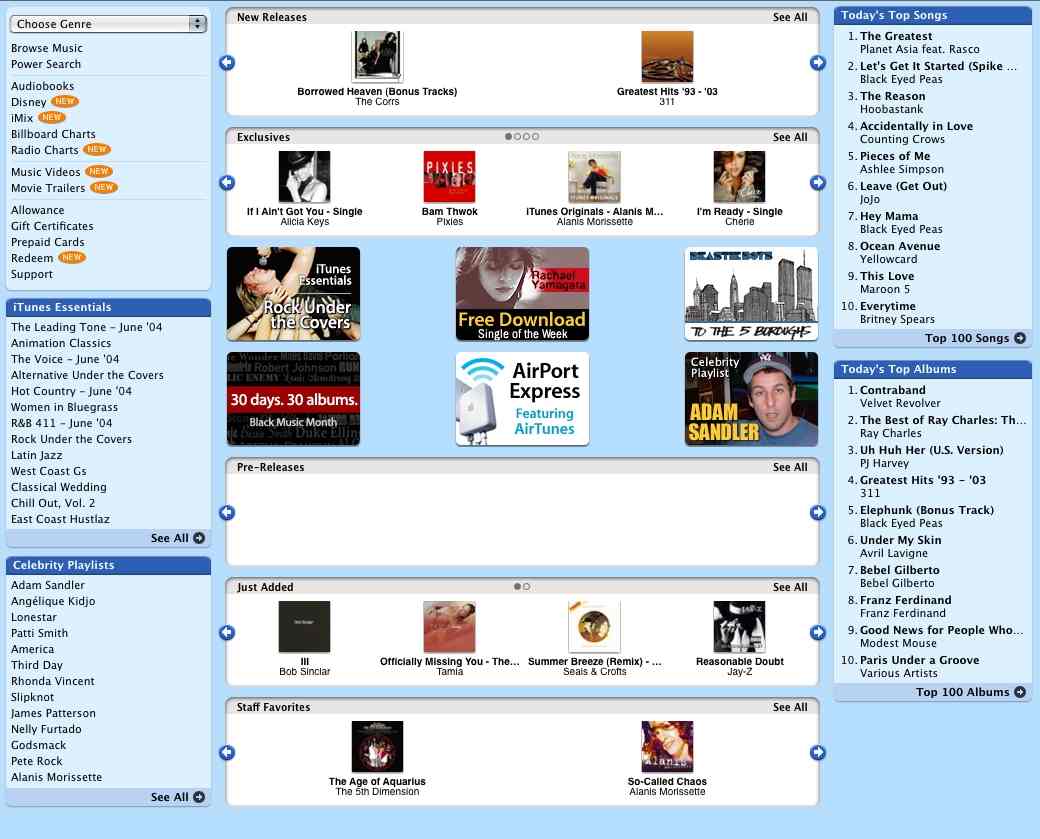Open Beastie Boys To the 5 Boroughs banner
The image size is (1040, 839).
[751, 294]
